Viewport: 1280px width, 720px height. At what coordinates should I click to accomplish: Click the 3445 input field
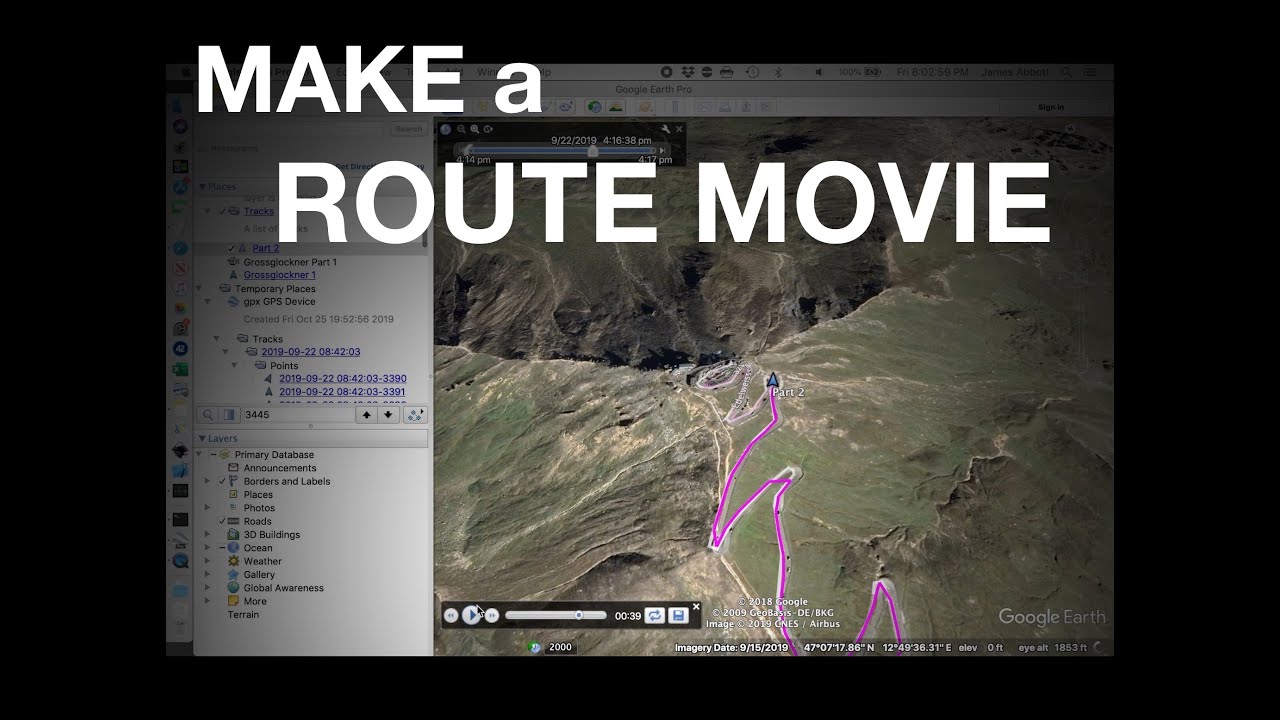(x=298, y=415)
